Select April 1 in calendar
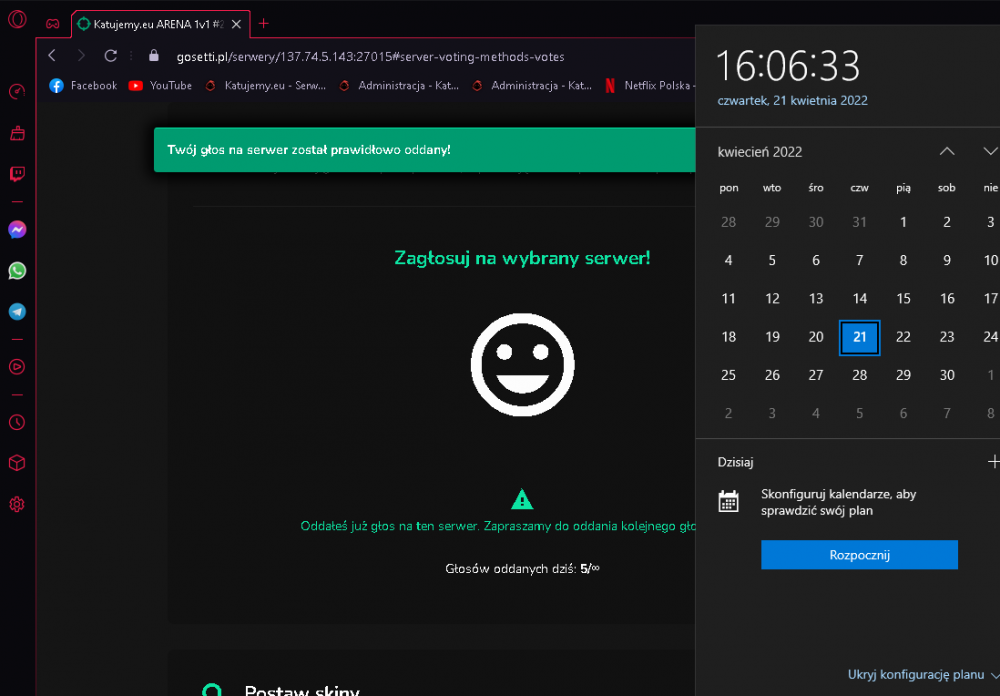 (x=903, y=222)
